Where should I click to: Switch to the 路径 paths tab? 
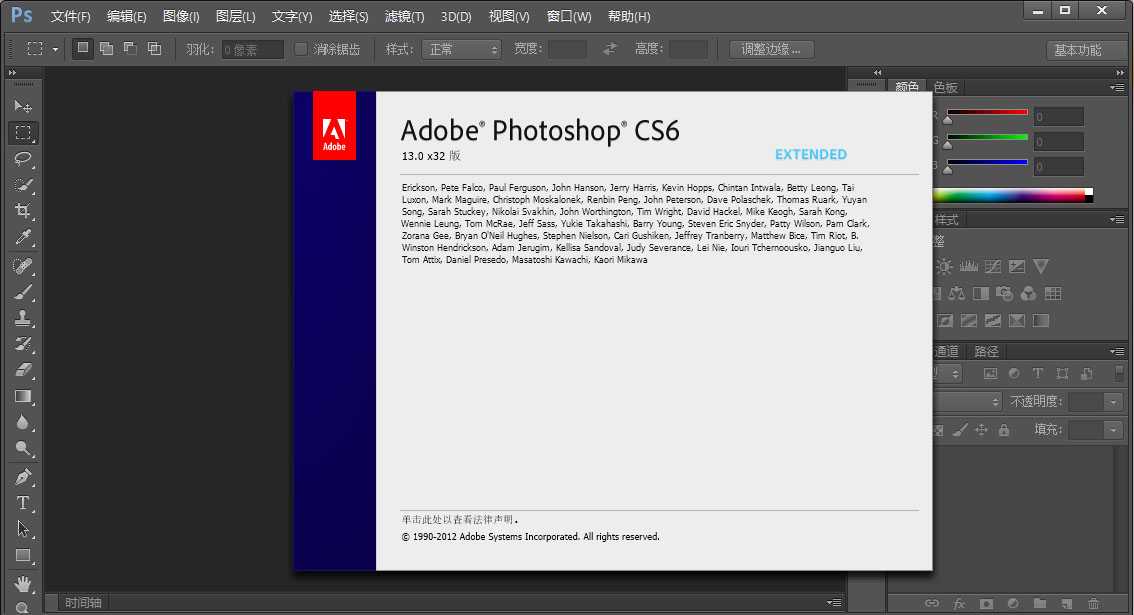[x=986, y=351]
